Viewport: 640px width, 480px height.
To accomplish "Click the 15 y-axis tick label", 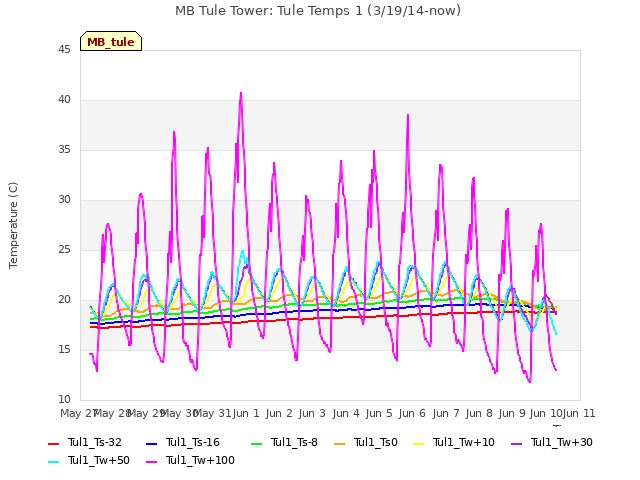I will coord(64,350).
